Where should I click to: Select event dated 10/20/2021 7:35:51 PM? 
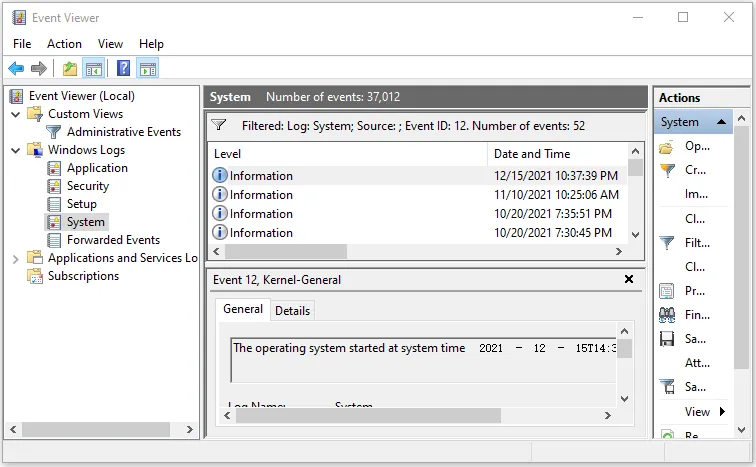point(418,214)
